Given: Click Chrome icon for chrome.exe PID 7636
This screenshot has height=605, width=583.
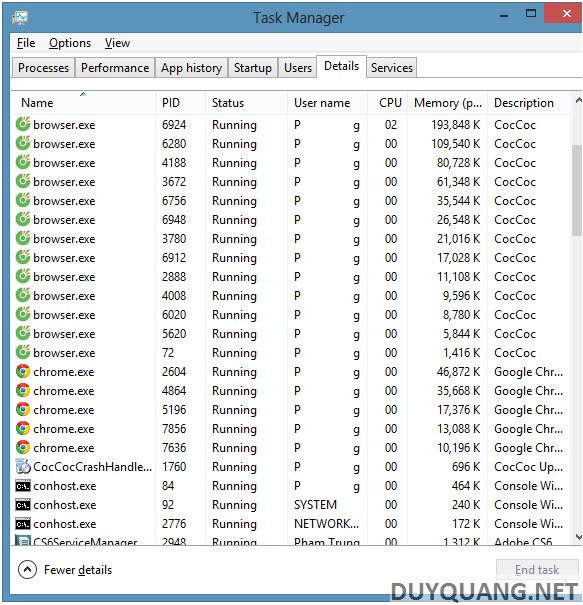Looking at the screenshot, I should pyautogui.click(x=23, y=447).
